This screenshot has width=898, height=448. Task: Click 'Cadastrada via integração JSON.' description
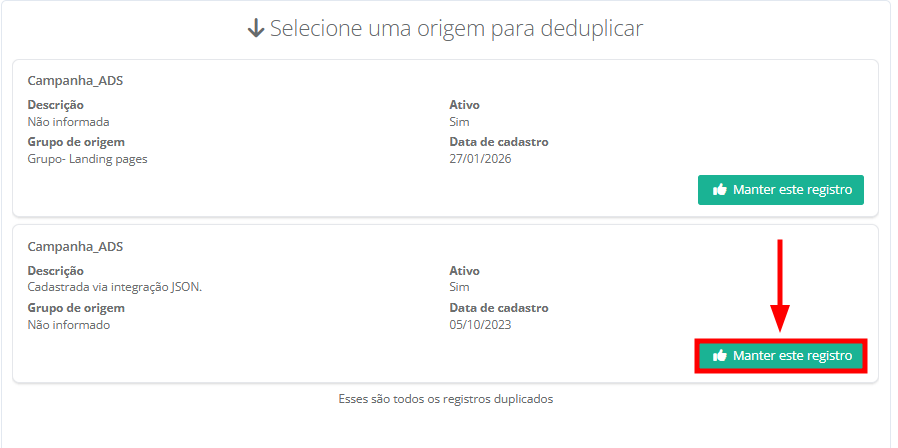coord(115,287)
